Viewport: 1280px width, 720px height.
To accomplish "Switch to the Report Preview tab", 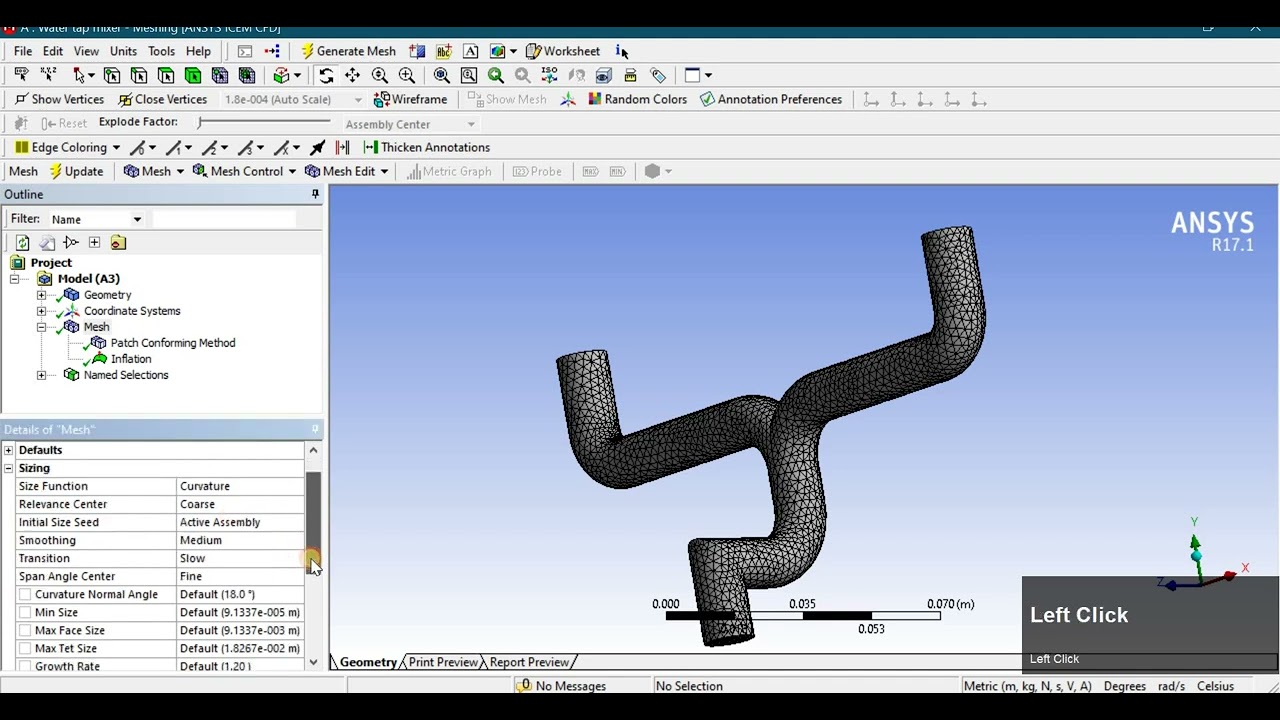I will coord(529,662).
